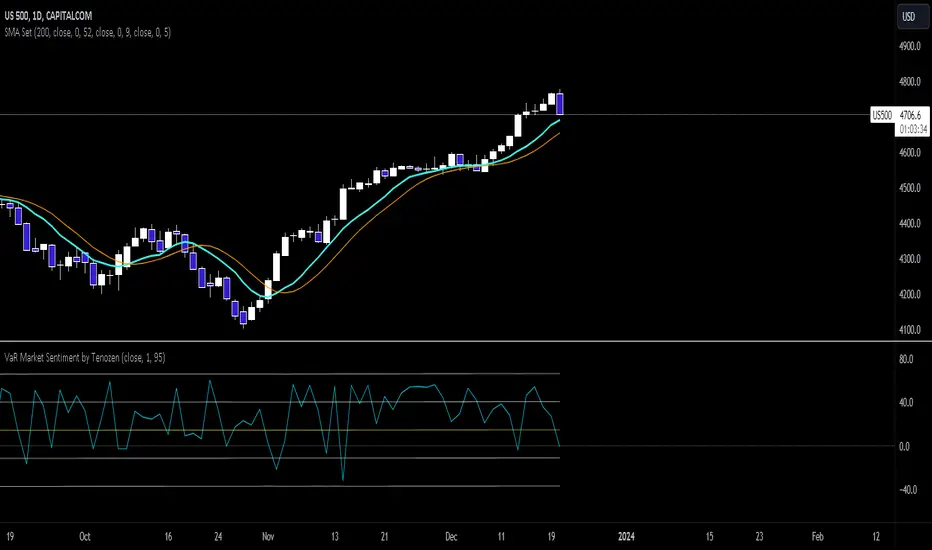Viewport: 932px width, 550px height.
Task: Click the 40.0 indicator scale label
Action: coord(906,403)
